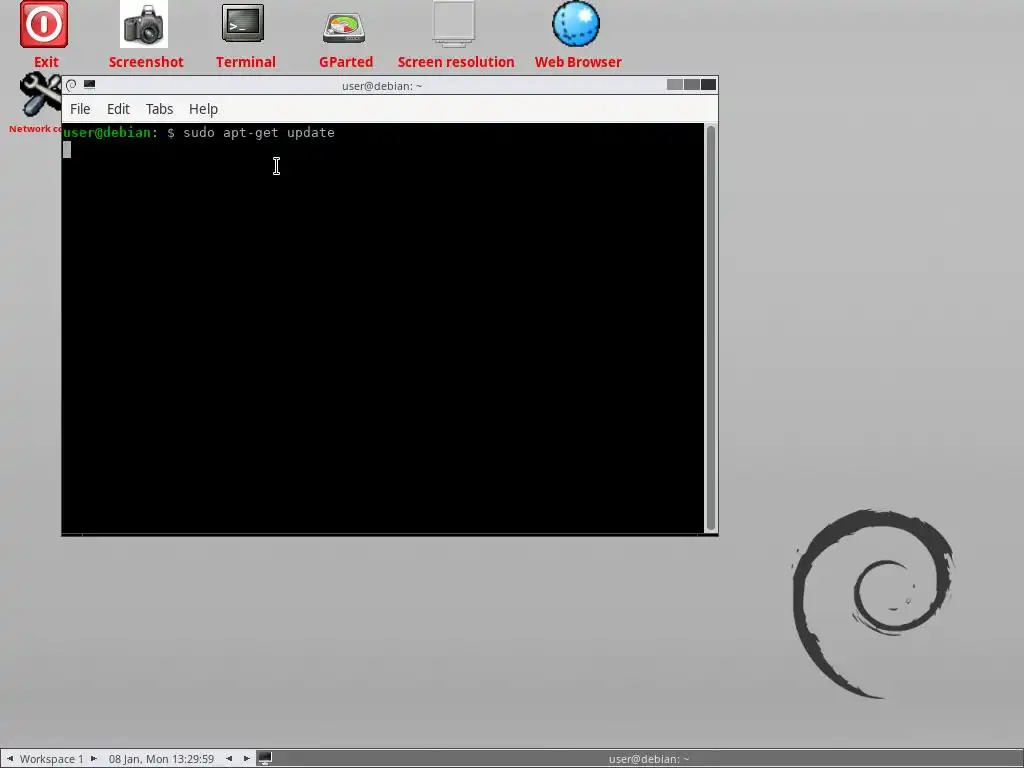Click the clock showing 08 Jan, Mon 13:29:59

tap(161, 759)
